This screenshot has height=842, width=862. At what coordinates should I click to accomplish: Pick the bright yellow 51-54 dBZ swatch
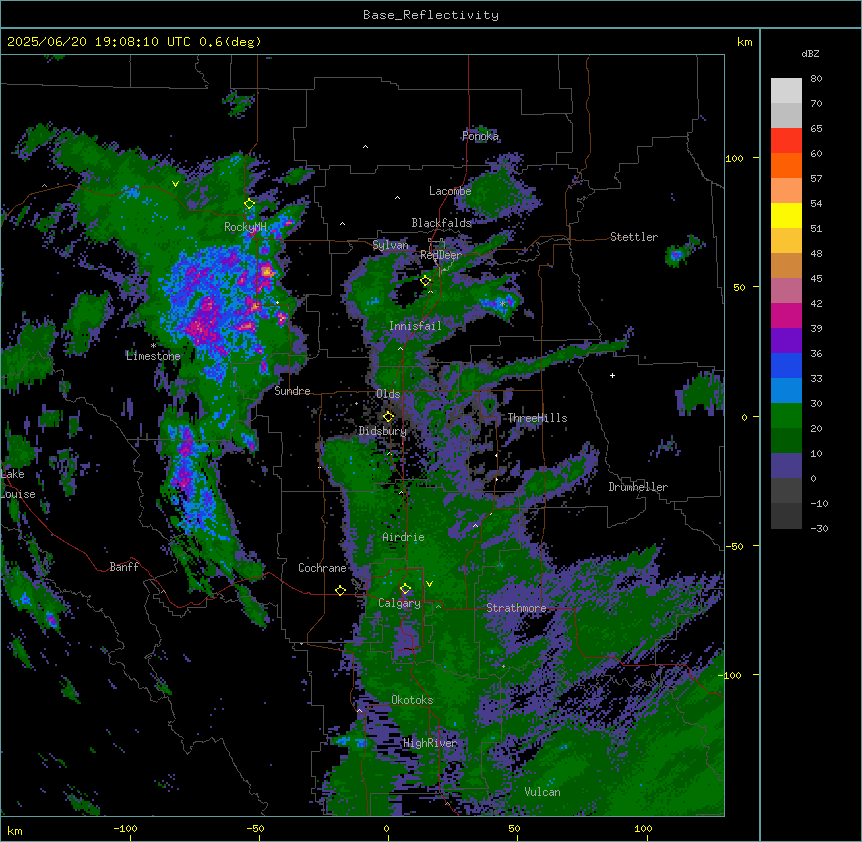click(x=786, y=215)
